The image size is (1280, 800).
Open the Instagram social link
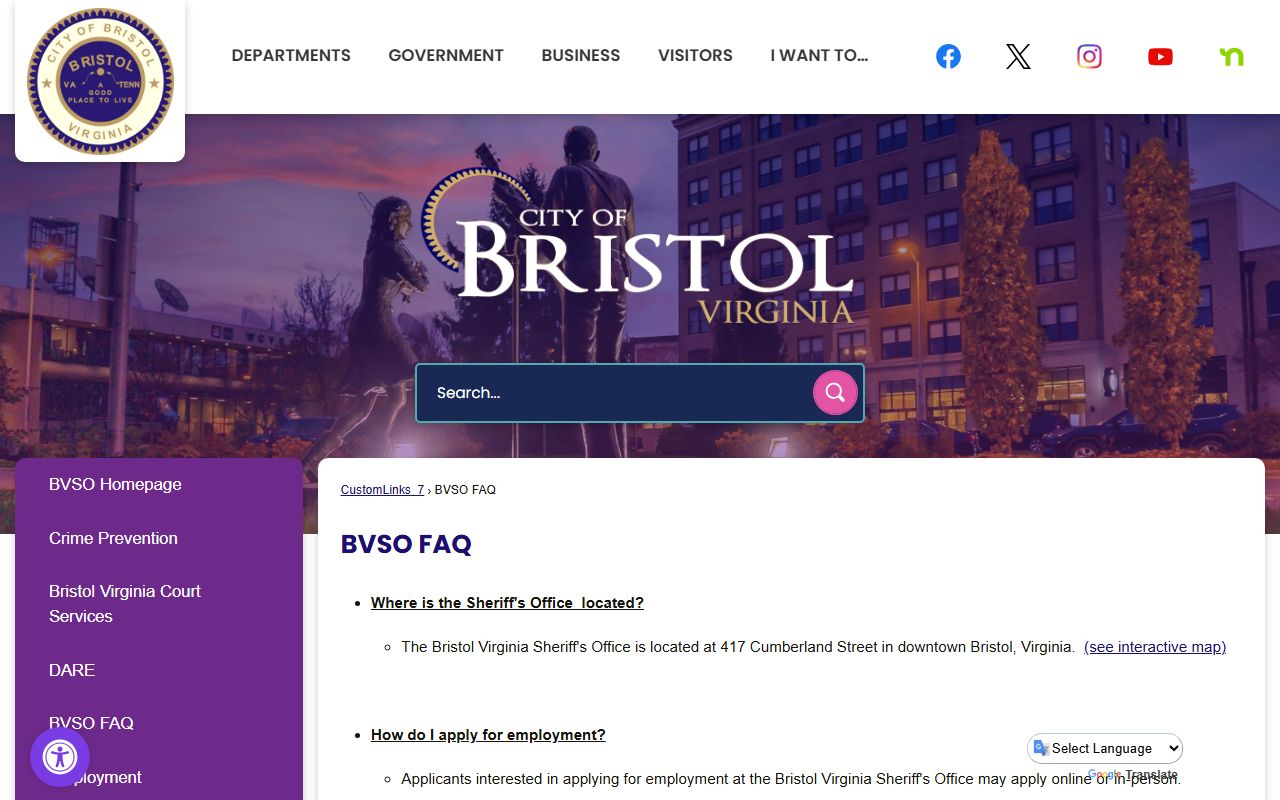(x=1089, y=57)
